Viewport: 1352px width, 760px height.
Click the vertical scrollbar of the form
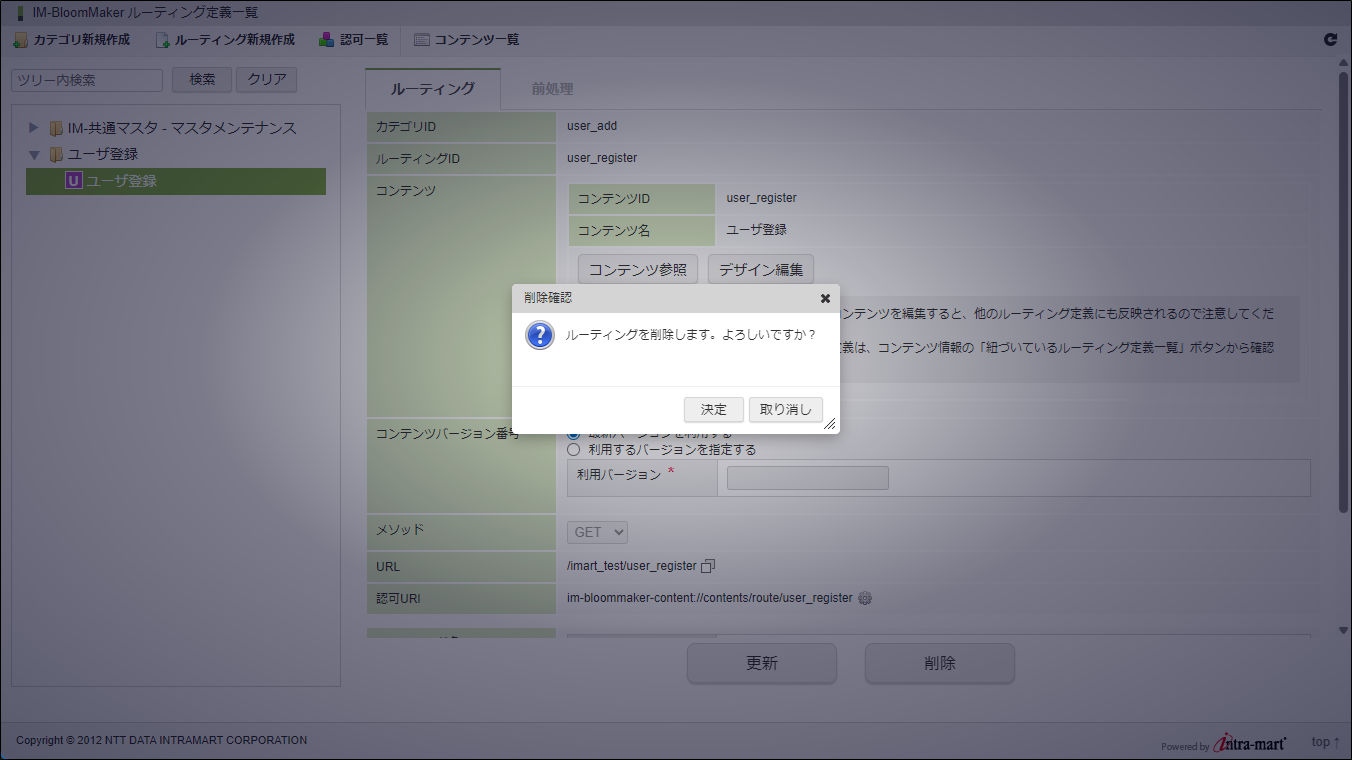coord(1343,290)
